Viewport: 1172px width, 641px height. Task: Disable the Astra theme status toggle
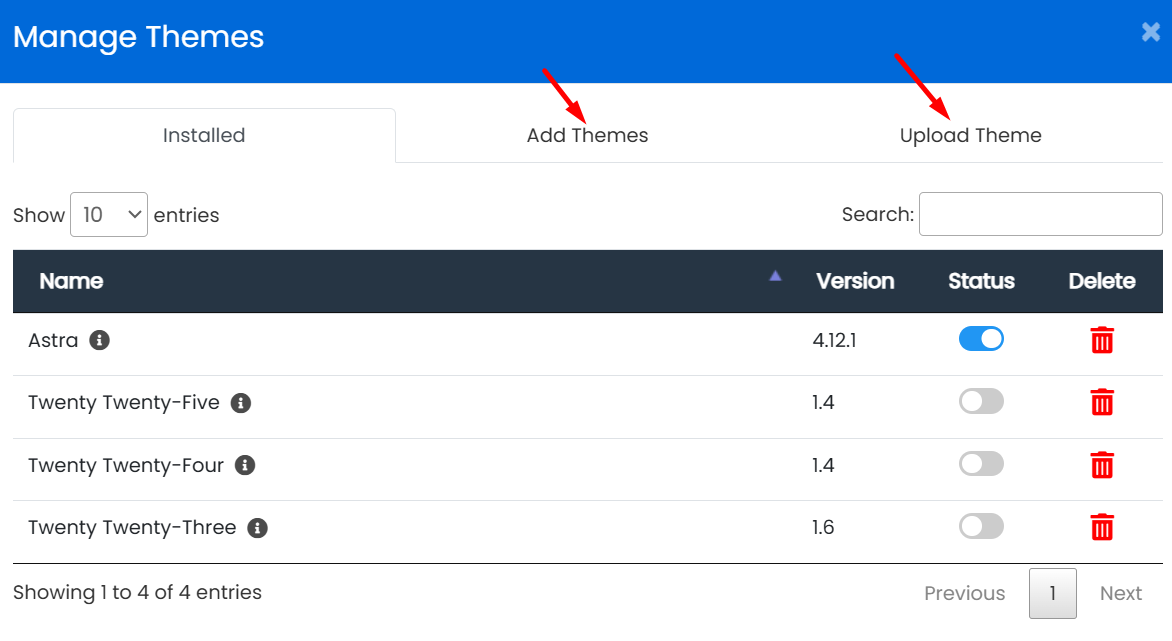pos(981,340)
